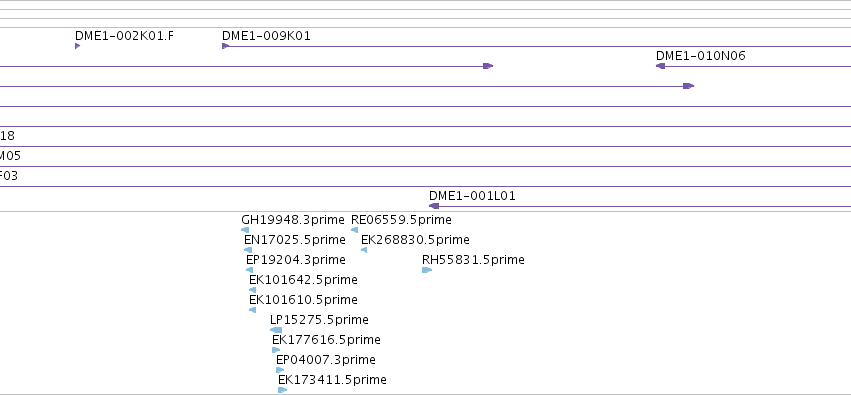Click the right arrowhead ending the second purple line
This screenshot has height=395, width=851.
point(488,66)
